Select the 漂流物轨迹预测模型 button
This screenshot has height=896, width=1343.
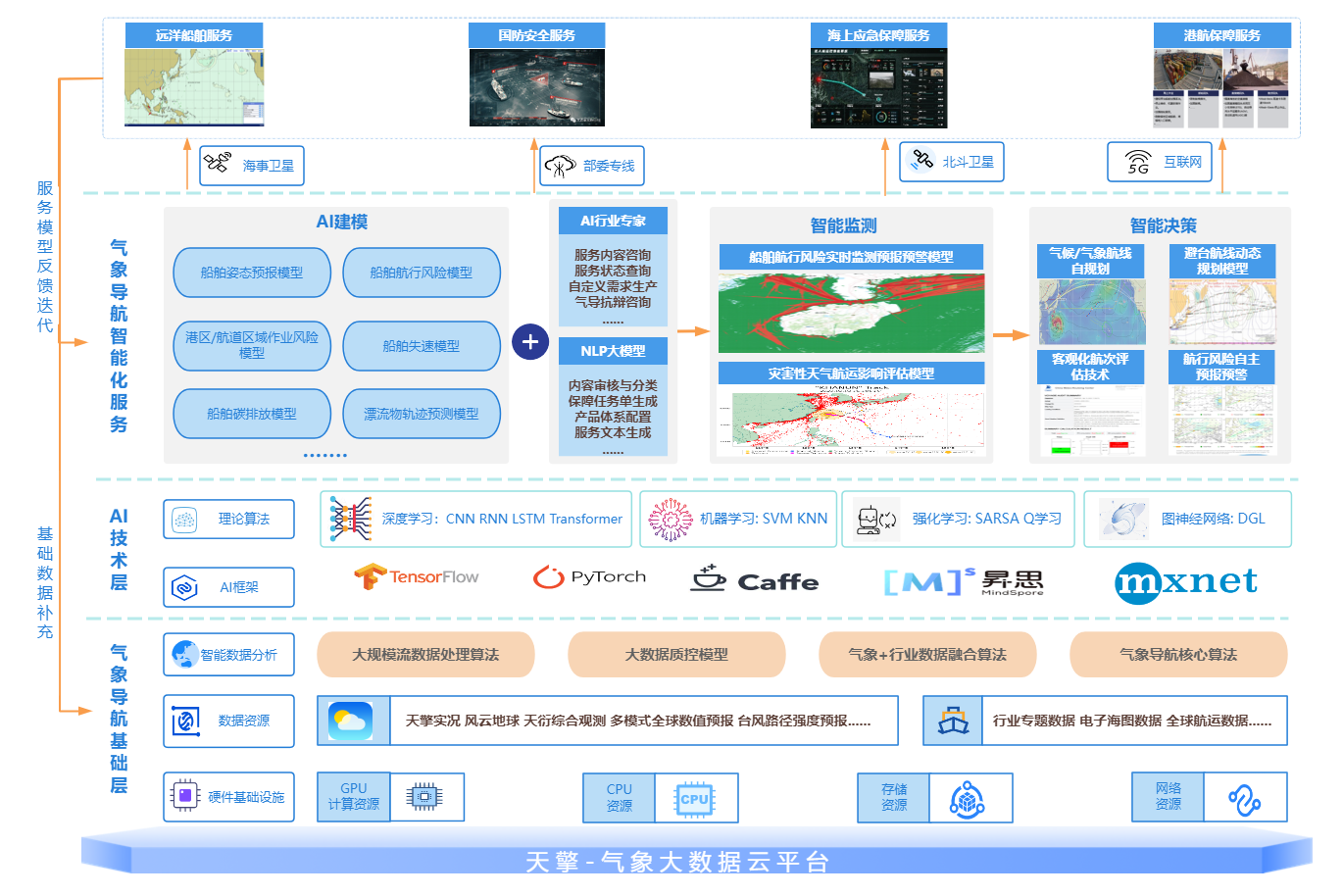coord(422,414)
